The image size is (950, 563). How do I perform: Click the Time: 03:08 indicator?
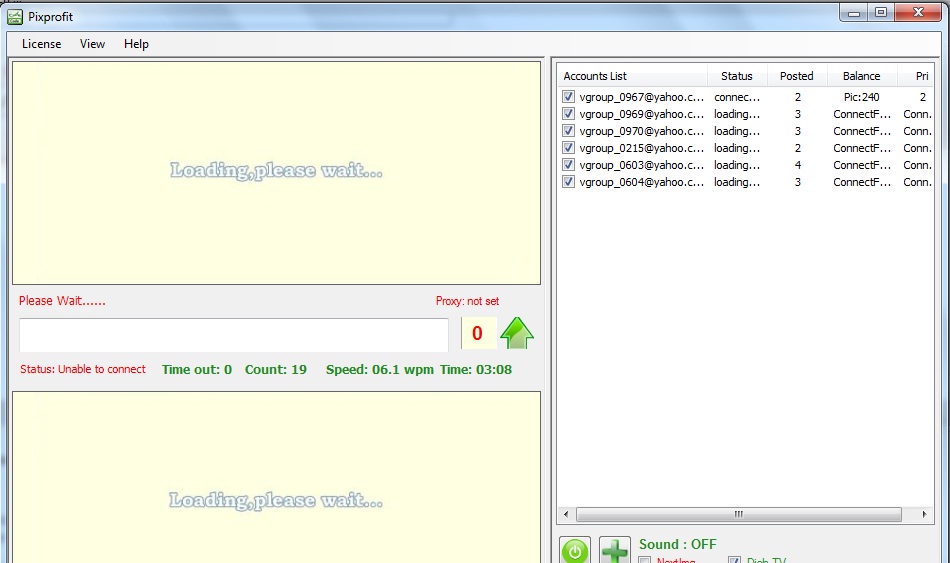[x=476, y=370]
